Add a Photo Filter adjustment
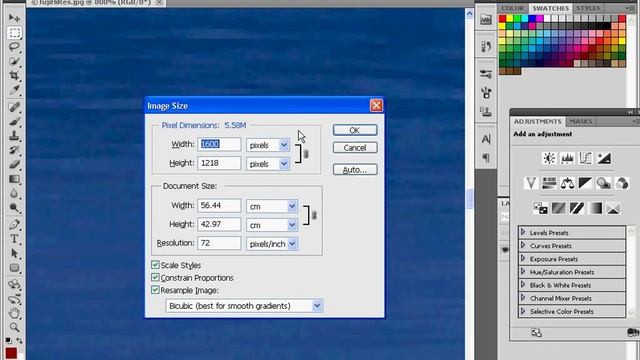Image resolution: width=640 pixels, height=360 pixels. [x=603, y=183]
